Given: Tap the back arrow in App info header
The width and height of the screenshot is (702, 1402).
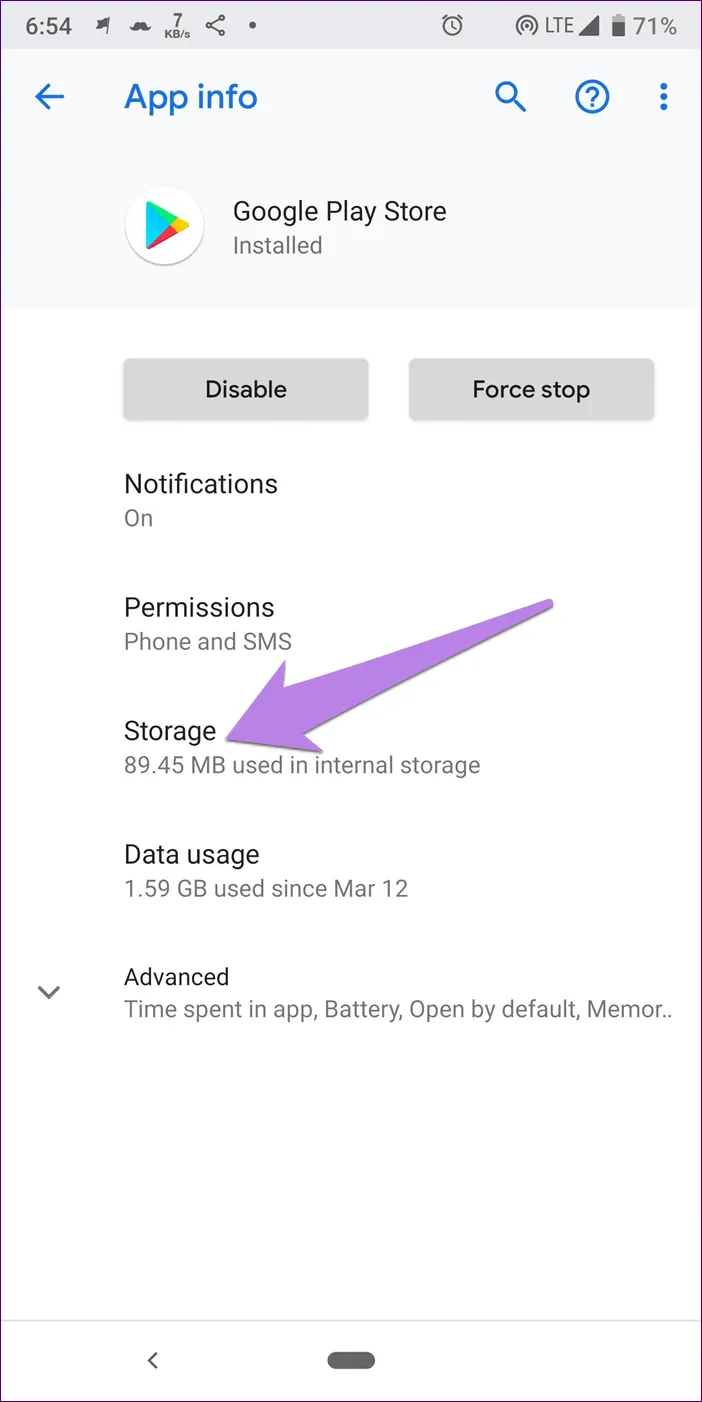Looking at the screenshot, I should (x=49, y=97).
